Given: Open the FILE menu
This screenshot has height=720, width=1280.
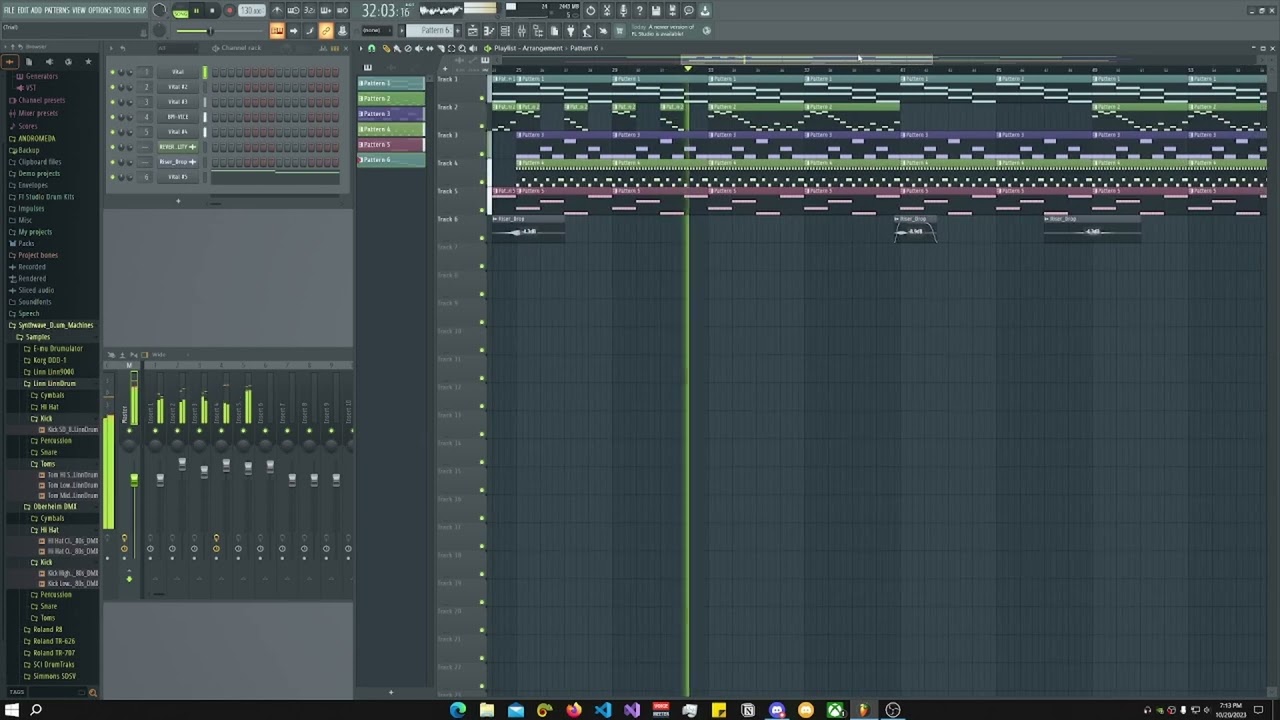Looking at the screenshot, I should coord(9,10).
